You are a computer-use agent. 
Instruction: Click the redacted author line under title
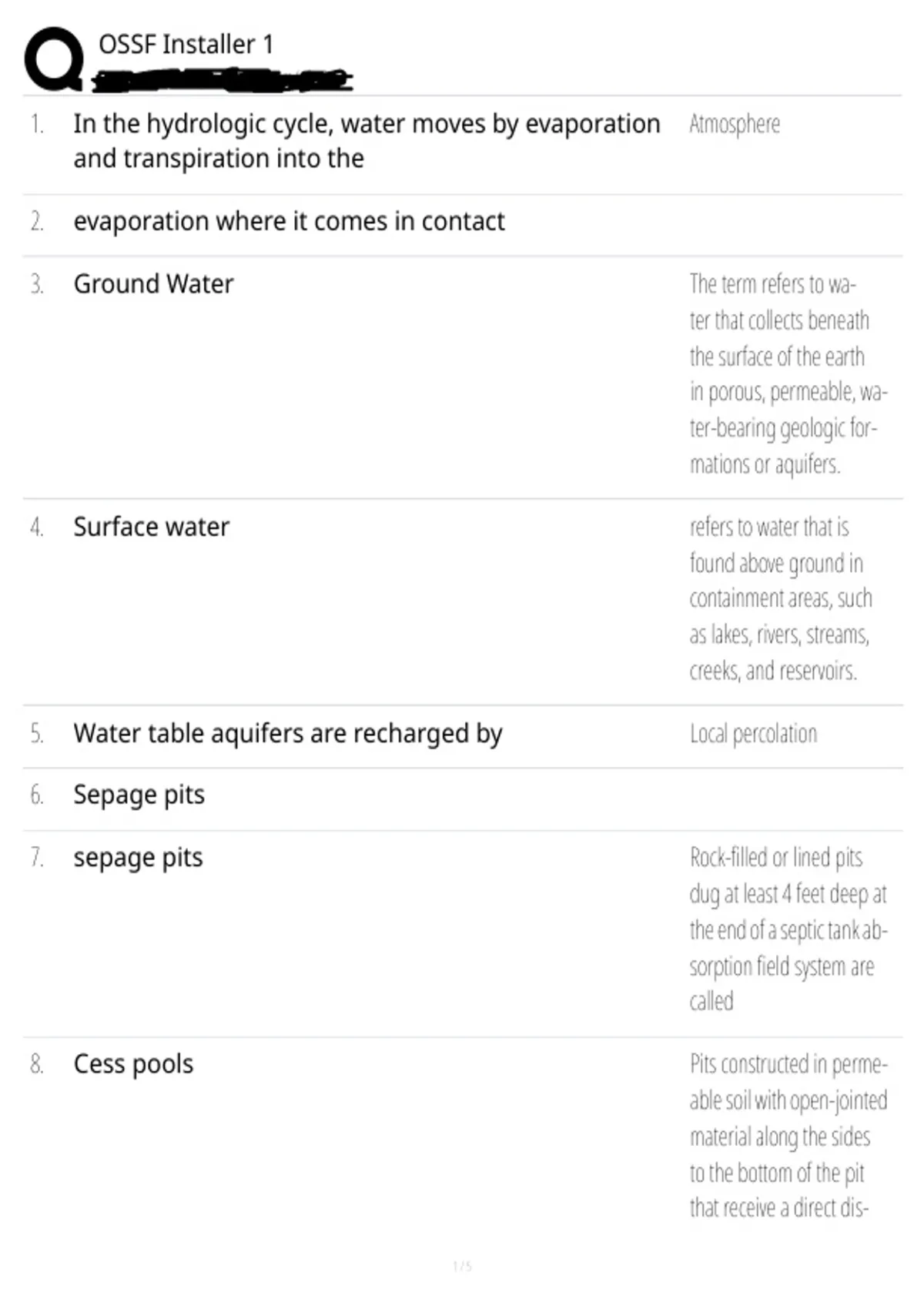tap(222, 80)
